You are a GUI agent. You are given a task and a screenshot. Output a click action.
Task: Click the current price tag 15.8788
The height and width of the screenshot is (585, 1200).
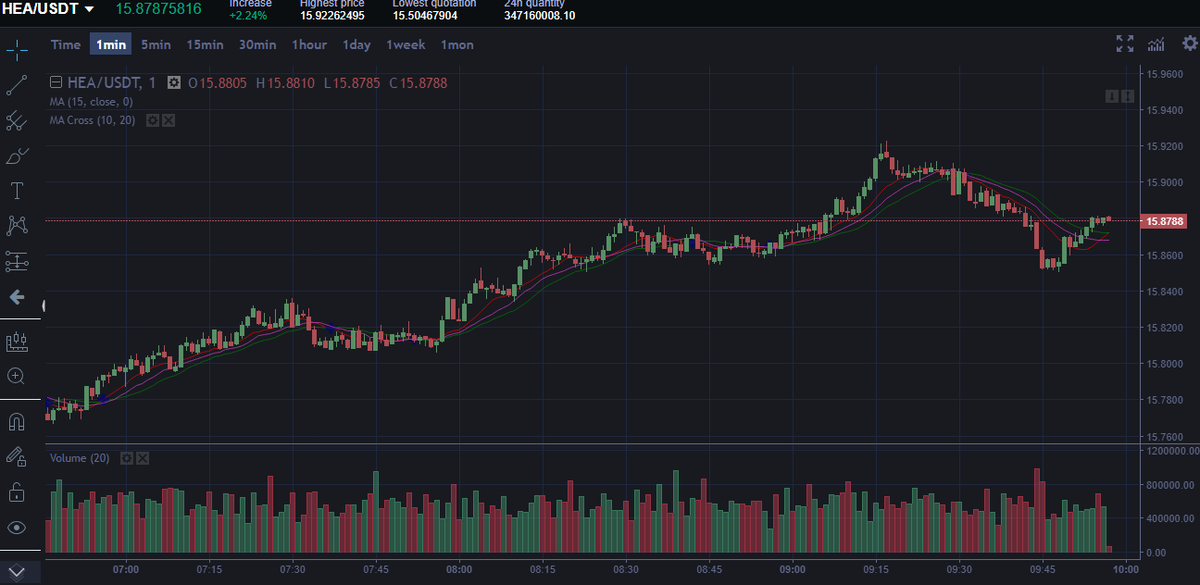pos(1165,221)
